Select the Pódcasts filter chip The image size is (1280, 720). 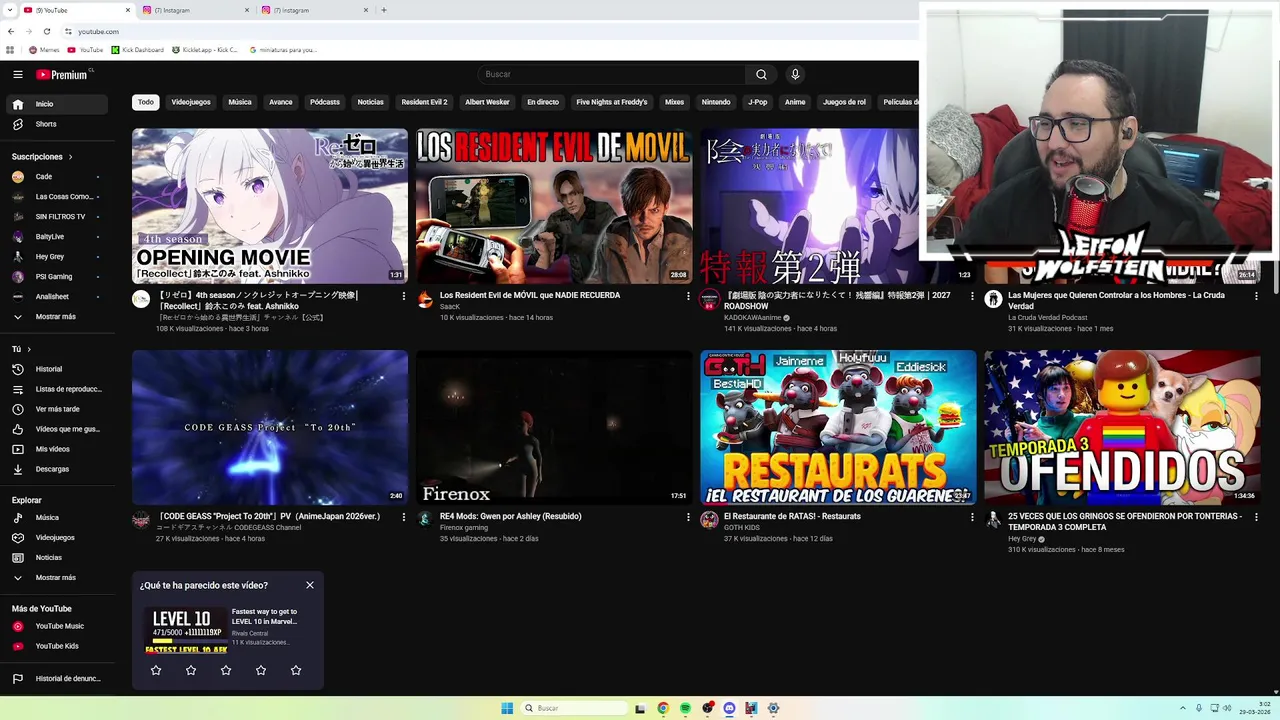click(x=325, y=102)
